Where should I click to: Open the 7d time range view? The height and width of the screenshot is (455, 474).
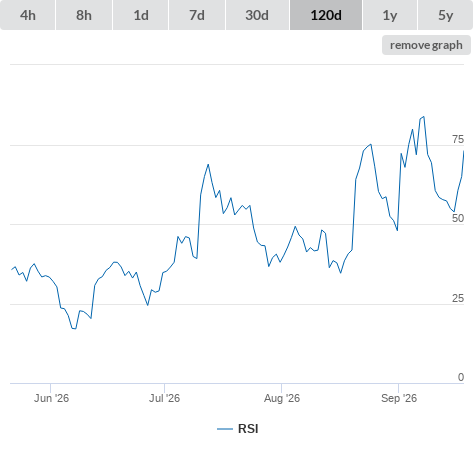[197, 15]
